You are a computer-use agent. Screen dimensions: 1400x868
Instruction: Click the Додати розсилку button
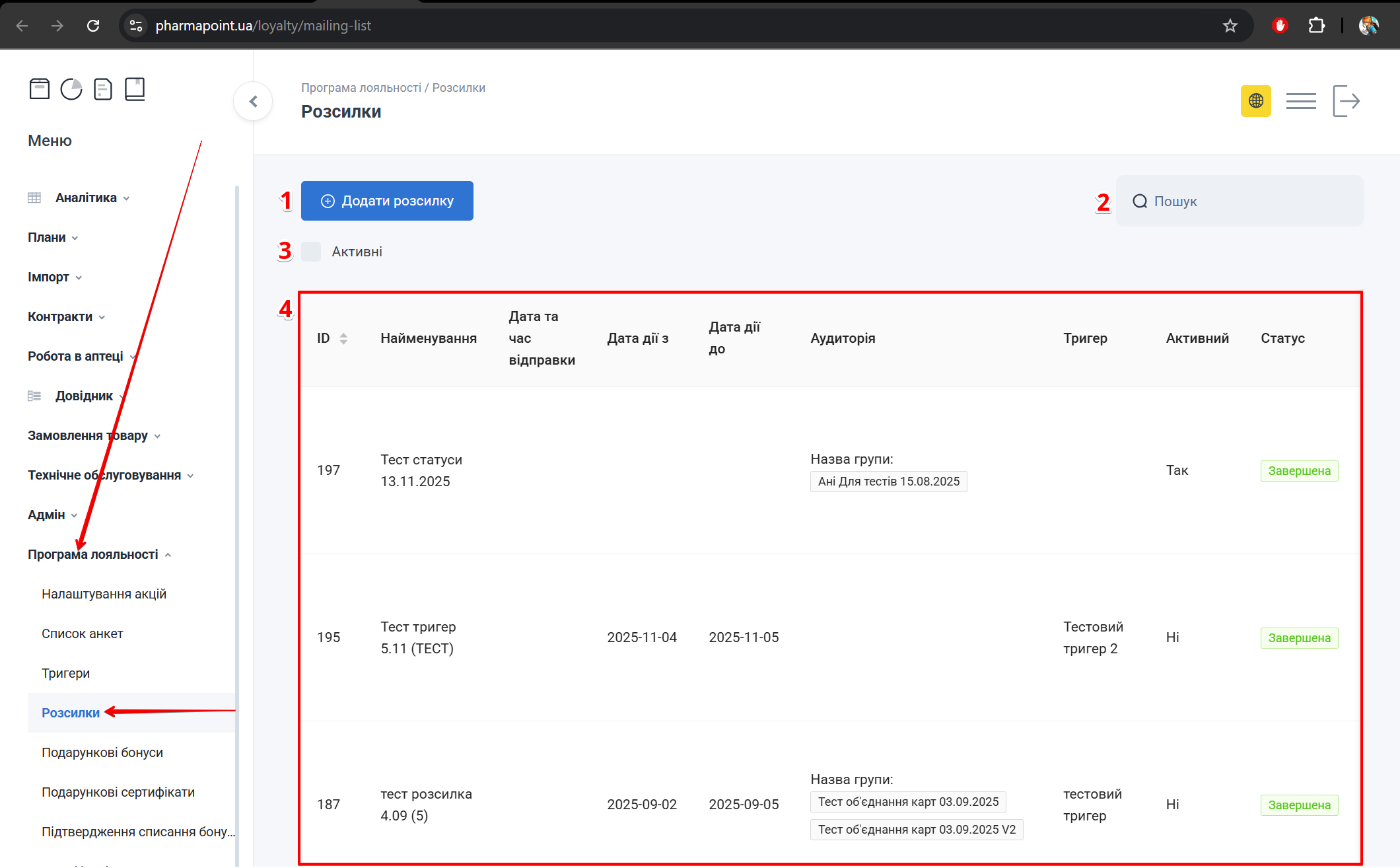[387, 201]
